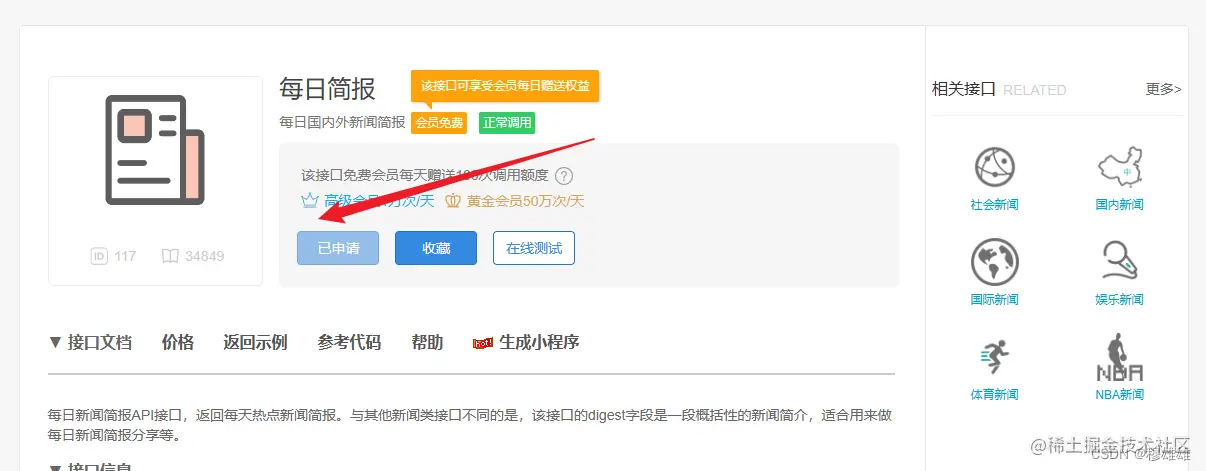This screenshot has width=1206, height=471.
Task: Open 在线测试 online test
Action: pos(534,248)
